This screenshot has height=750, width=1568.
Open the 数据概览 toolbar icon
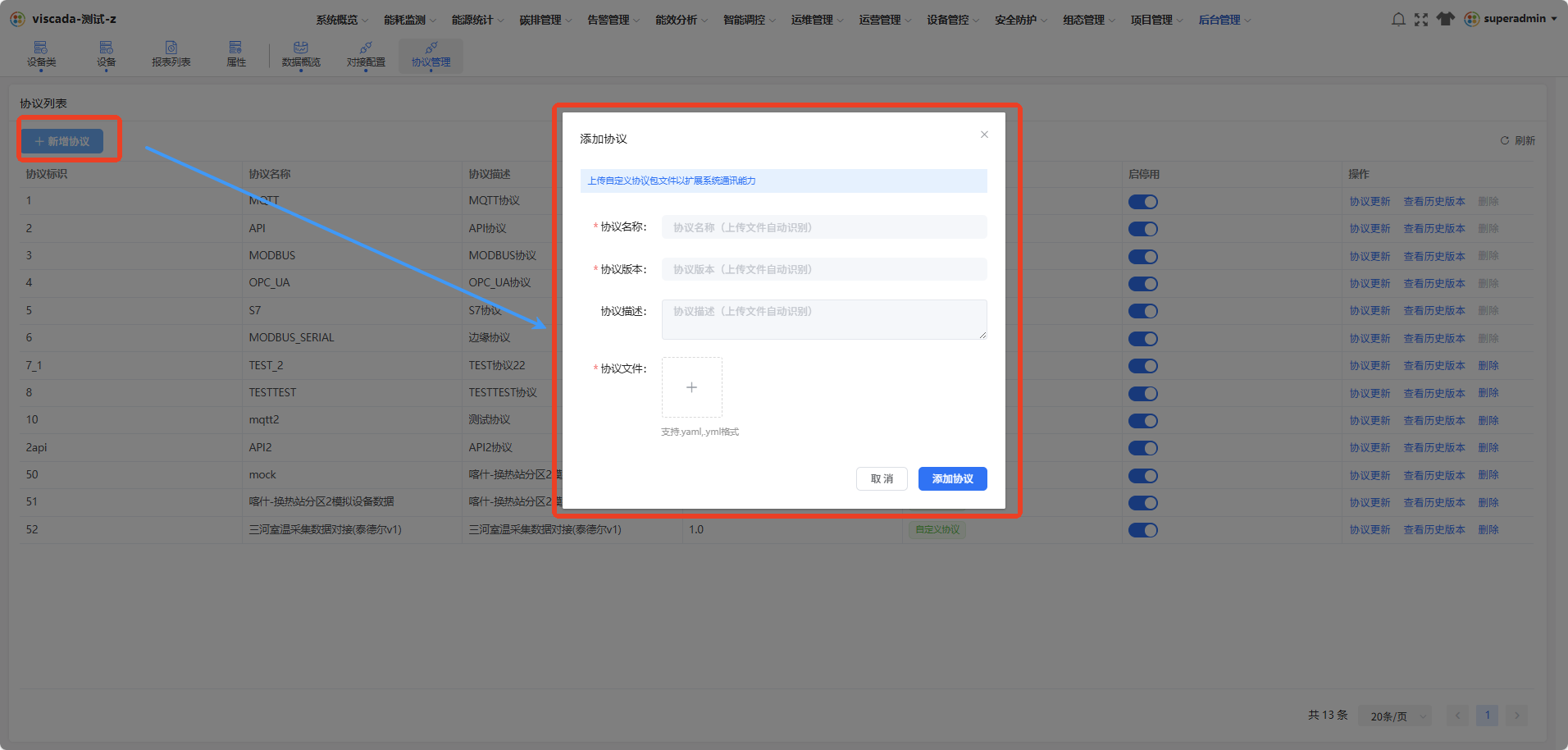tap(301, 54)
